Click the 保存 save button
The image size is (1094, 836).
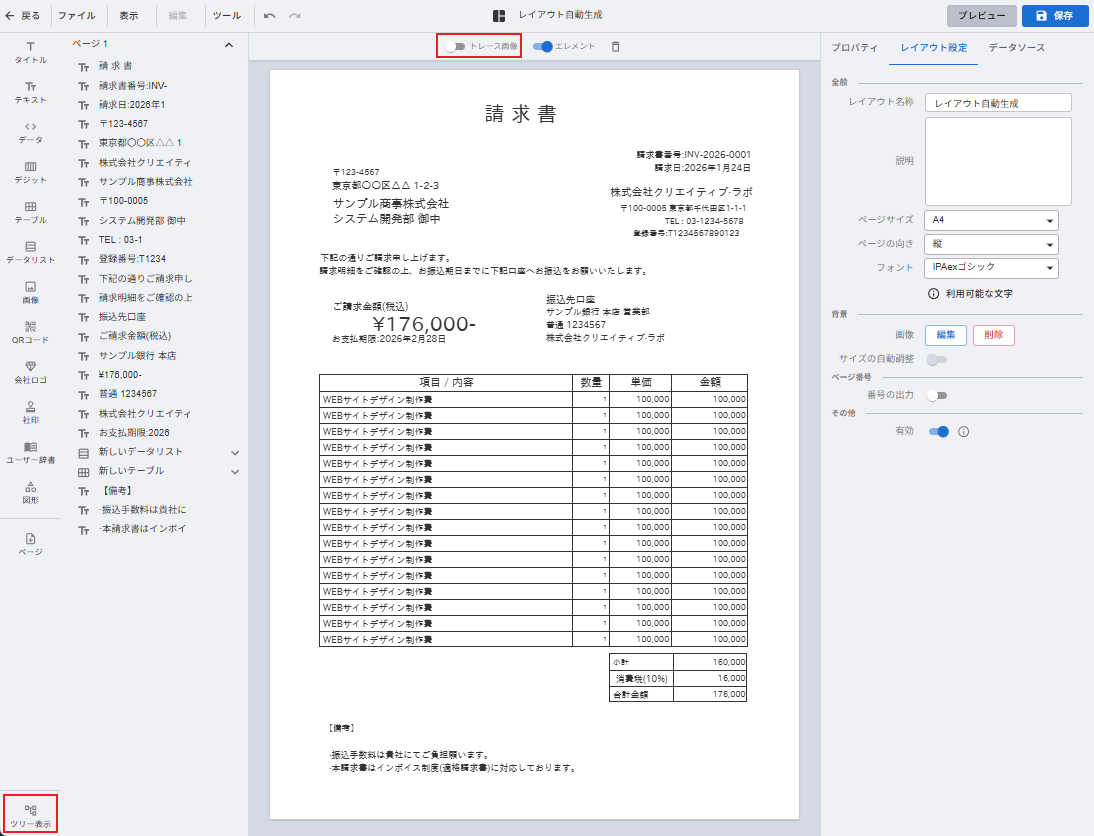pyautogui.click(x=1054, y=16)
